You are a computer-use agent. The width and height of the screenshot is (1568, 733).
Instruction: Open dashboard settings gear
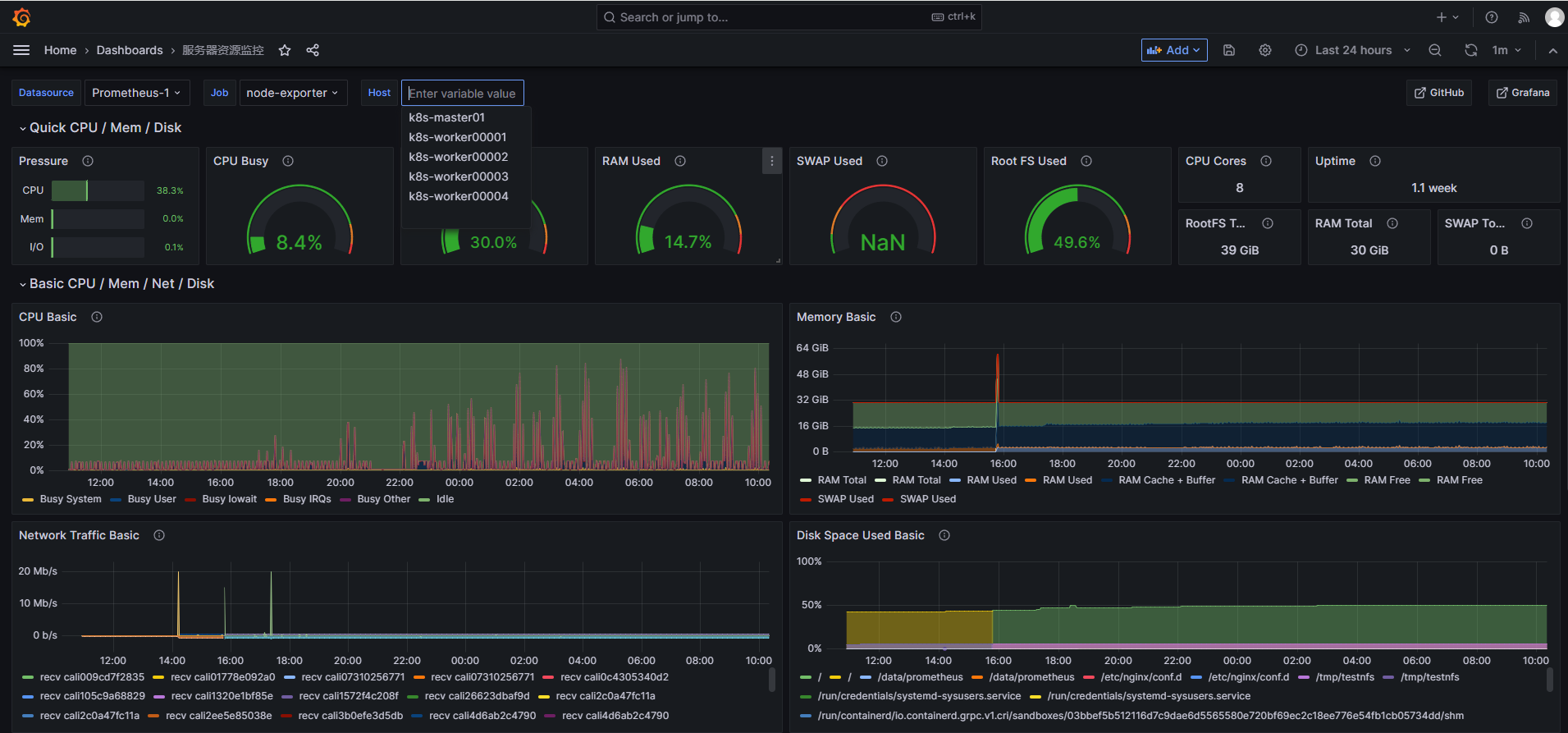pos(1265,50)
